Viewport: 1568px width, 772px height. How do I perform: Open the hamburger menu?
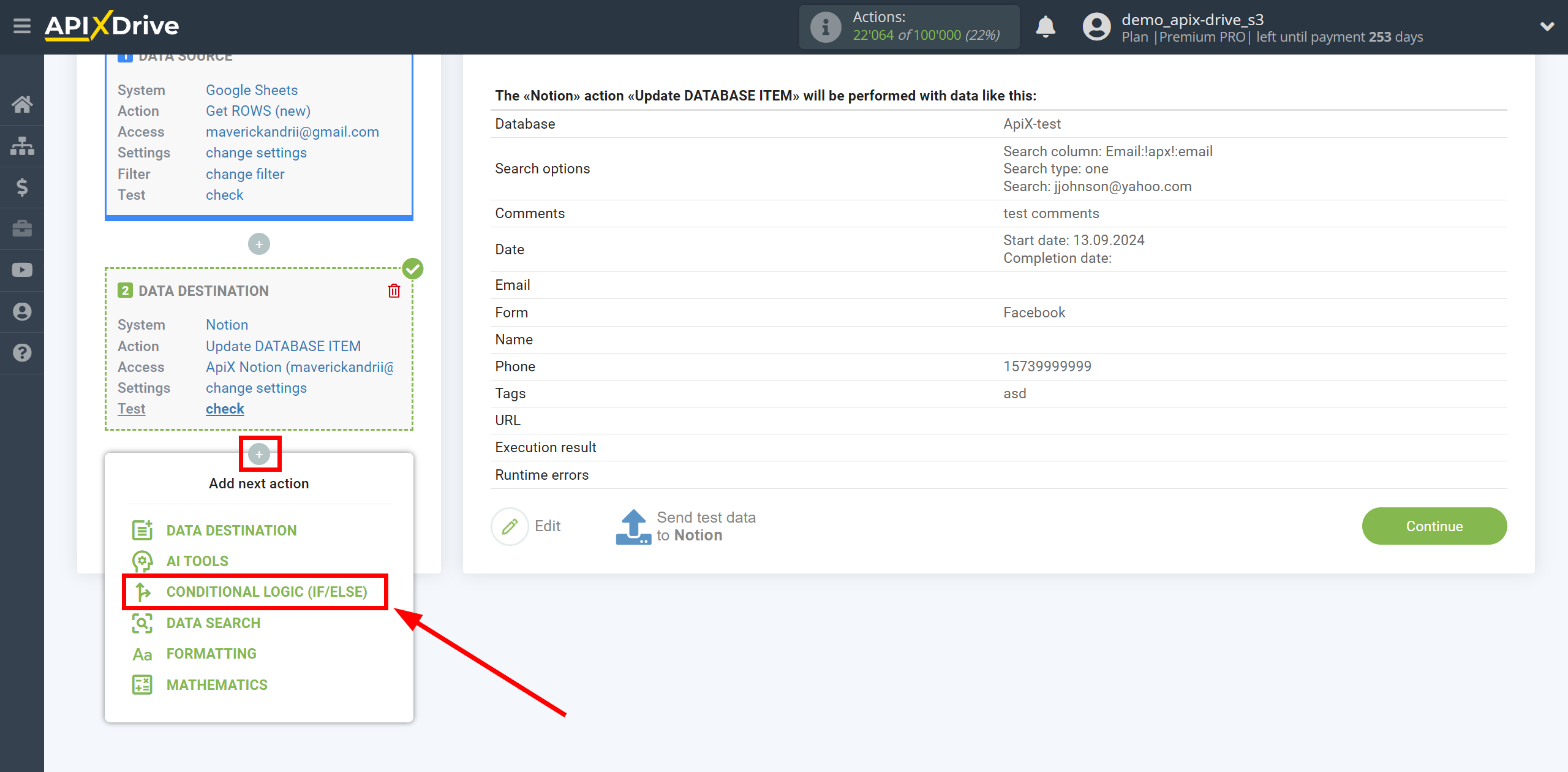[x=22, y=26]
